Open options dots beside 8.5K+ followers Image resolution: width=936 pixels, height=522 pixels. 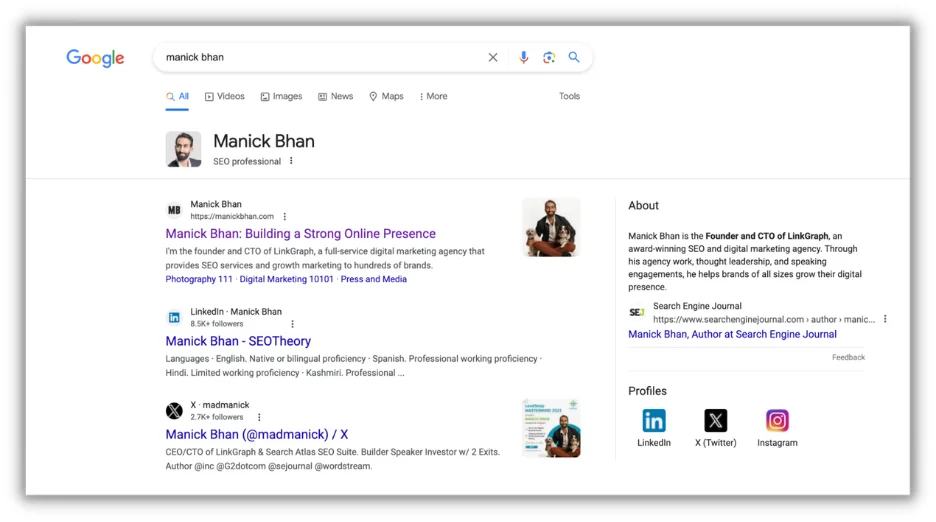[x=292, y=324]
